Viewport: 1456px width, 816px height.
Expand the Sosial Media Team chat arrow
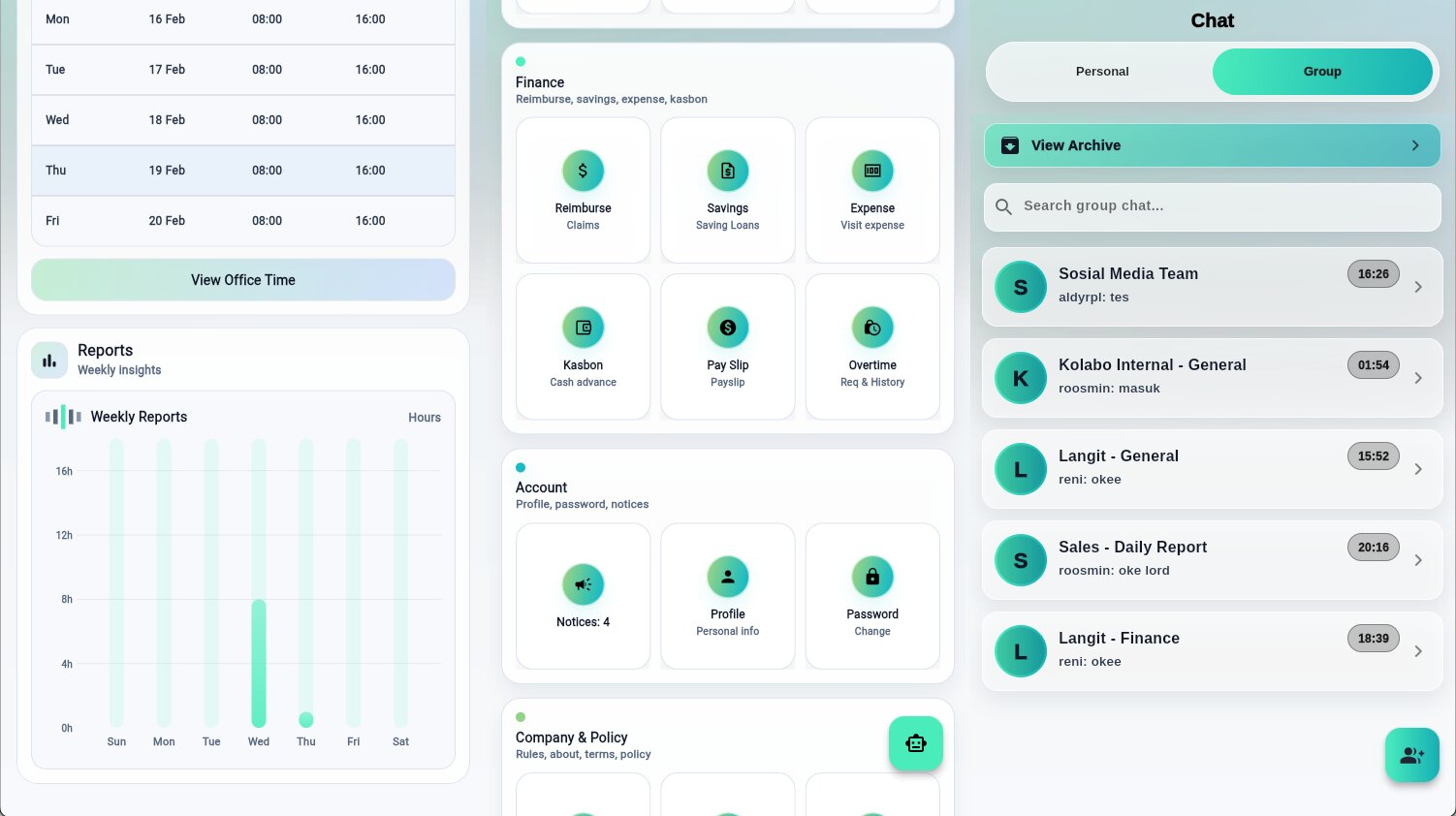click(x=1417, y=287)
